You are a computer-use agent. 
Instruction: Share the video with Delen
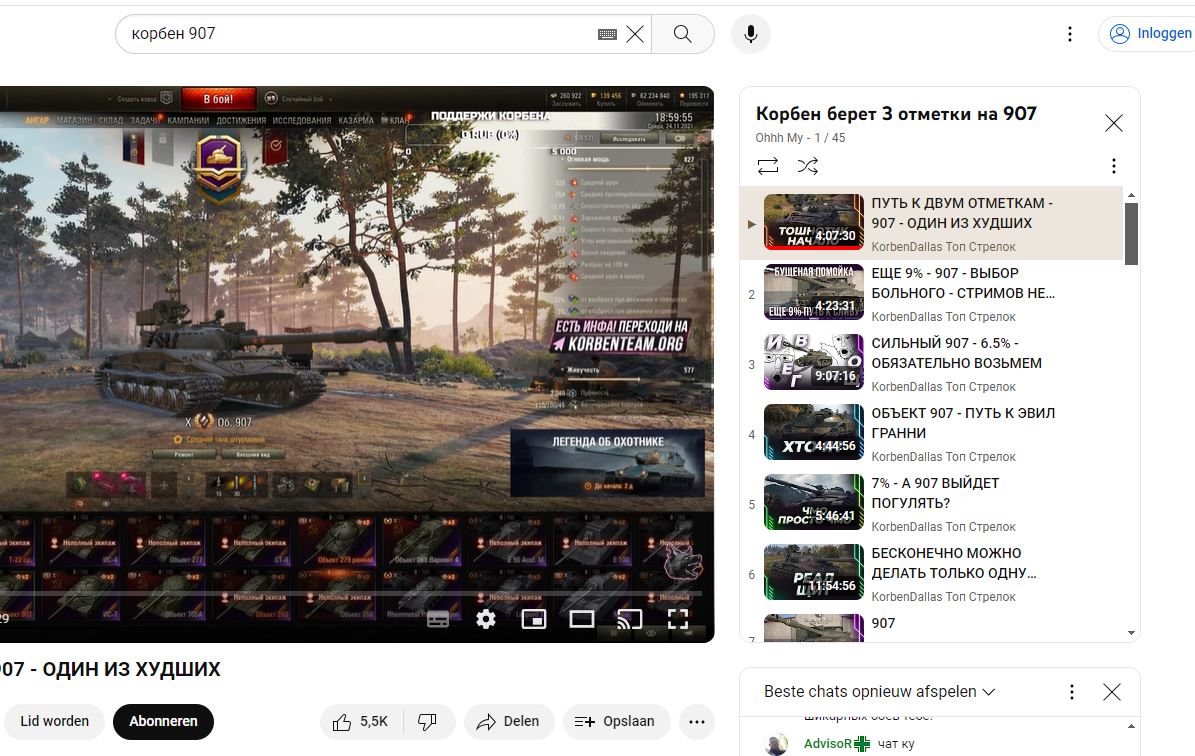pyautogui.click(x=509, y=721)
